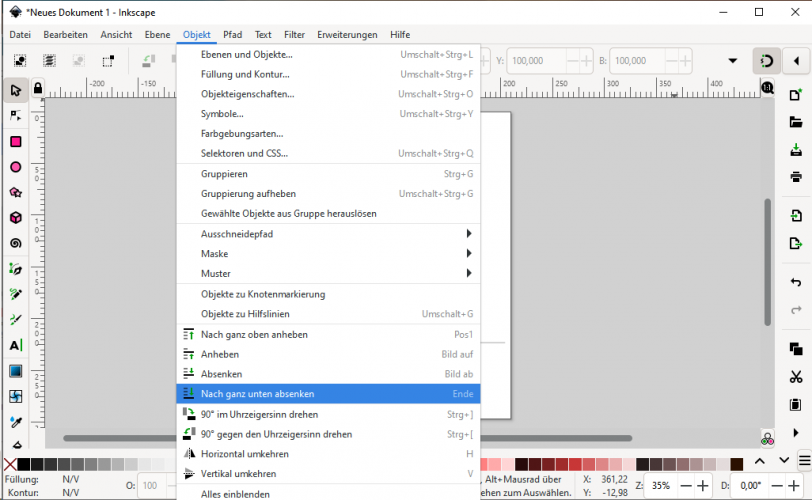Toggle the zoom 1:1 ruler corner button
Screen dimensions: 812x500
[x=767, y=87]
